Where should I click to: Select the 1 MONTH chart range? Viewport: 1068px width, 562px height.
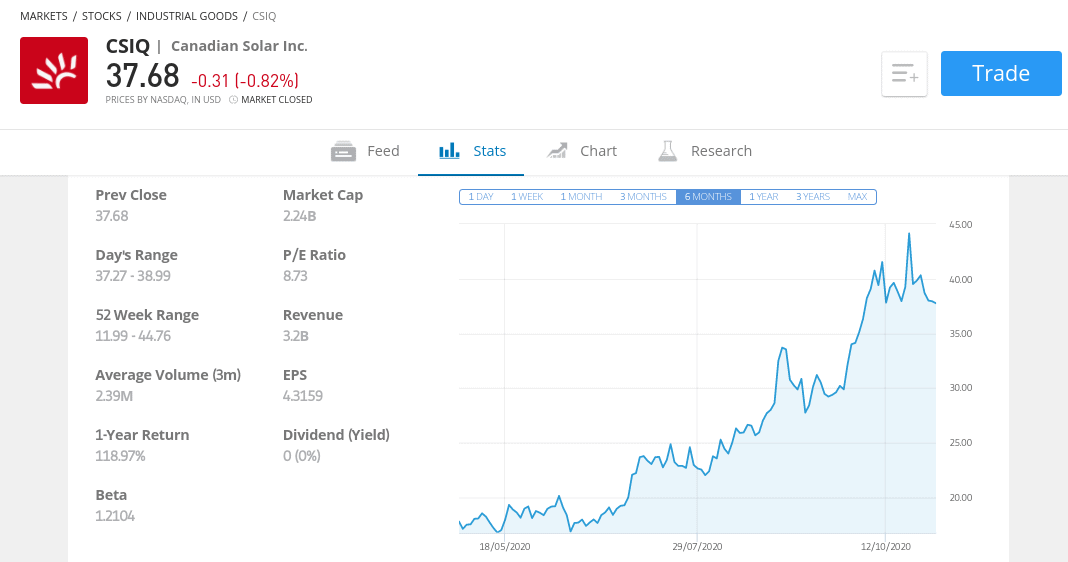point(581,197)
